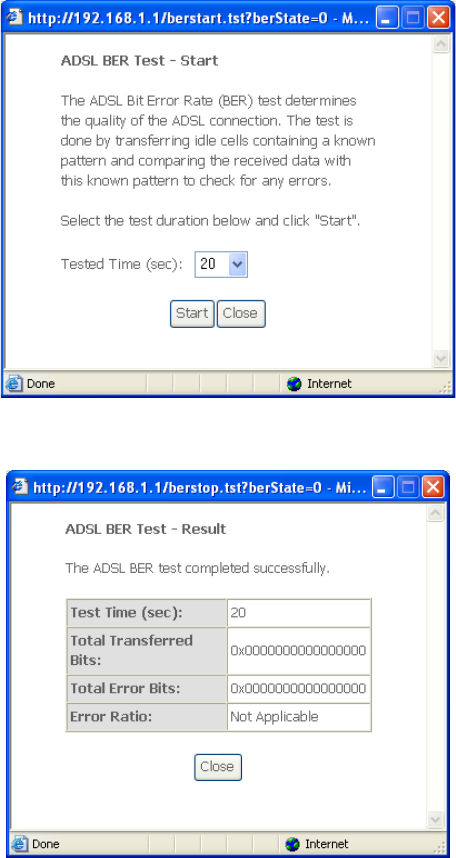456x858 pixels.
Task: Click scroll down arrow in BER Start window
Action: point(441,358)
